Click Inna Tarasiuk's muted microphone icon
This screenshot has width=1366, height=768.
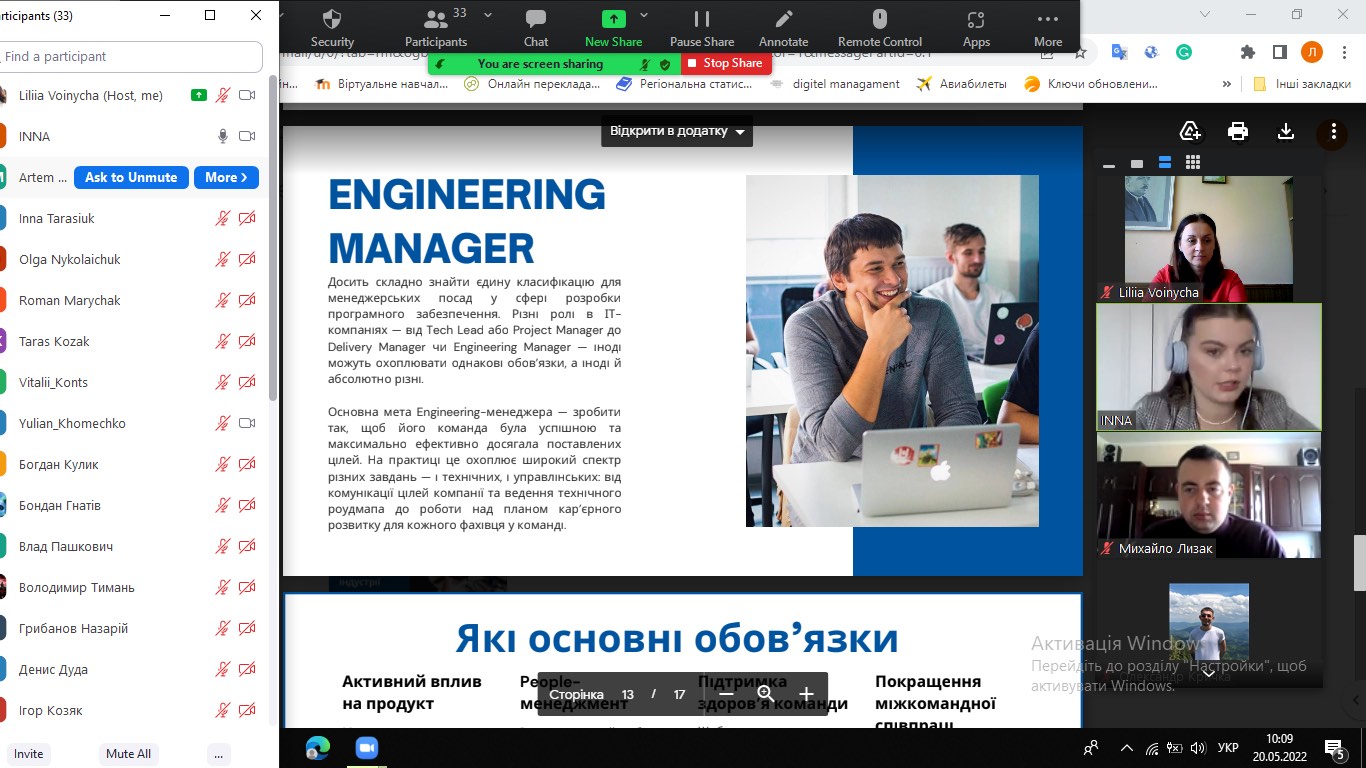point(223,218)
